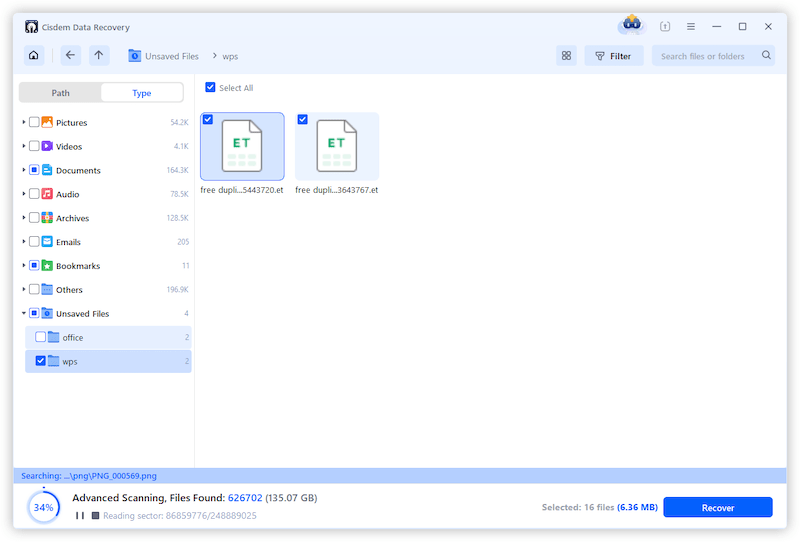Go up one folder level
Screen dimensions: 800x542
[99, 55]
